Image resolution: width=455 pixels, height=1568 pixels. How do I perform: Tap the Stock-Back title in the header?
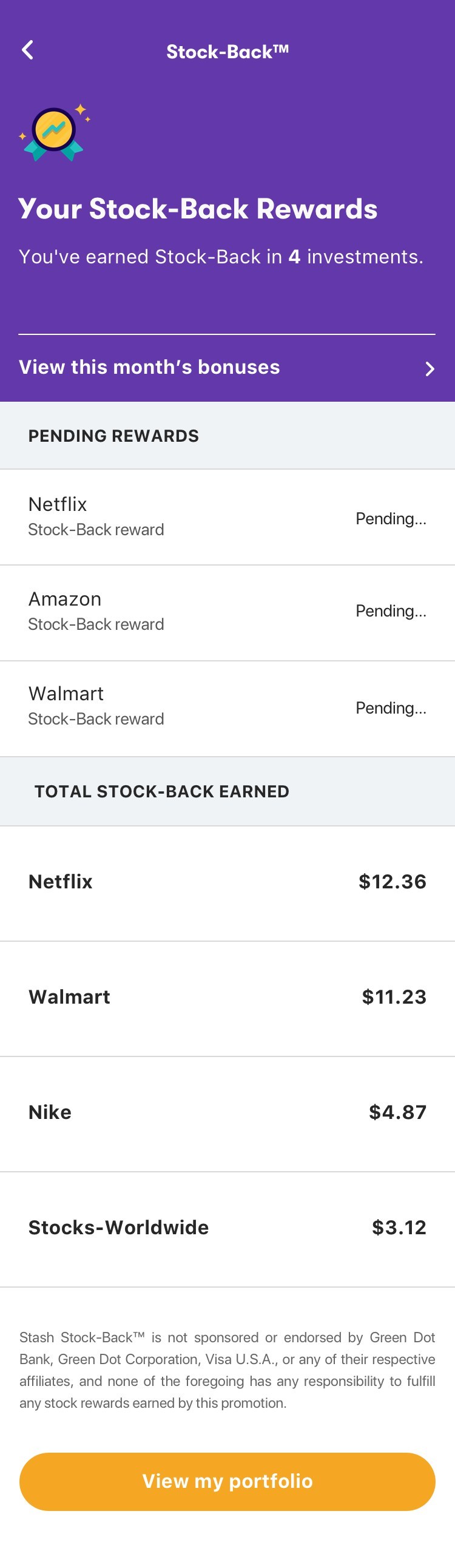[227, 50]
